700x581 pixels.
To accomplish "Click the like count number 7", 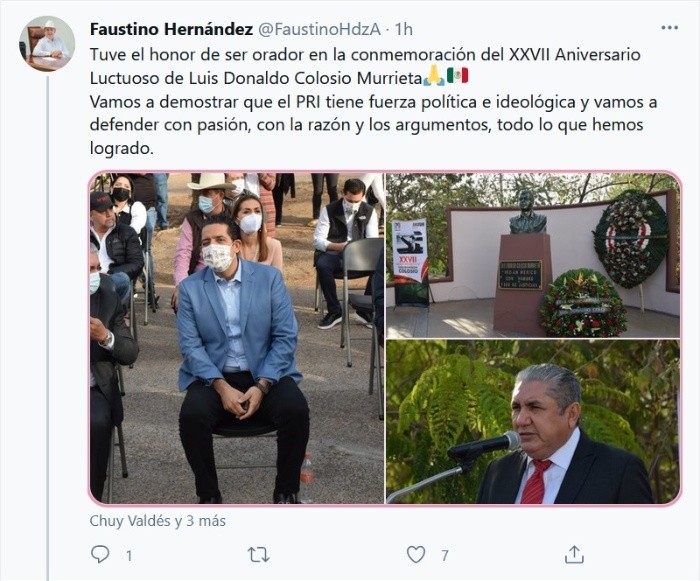I will (445, 556).
